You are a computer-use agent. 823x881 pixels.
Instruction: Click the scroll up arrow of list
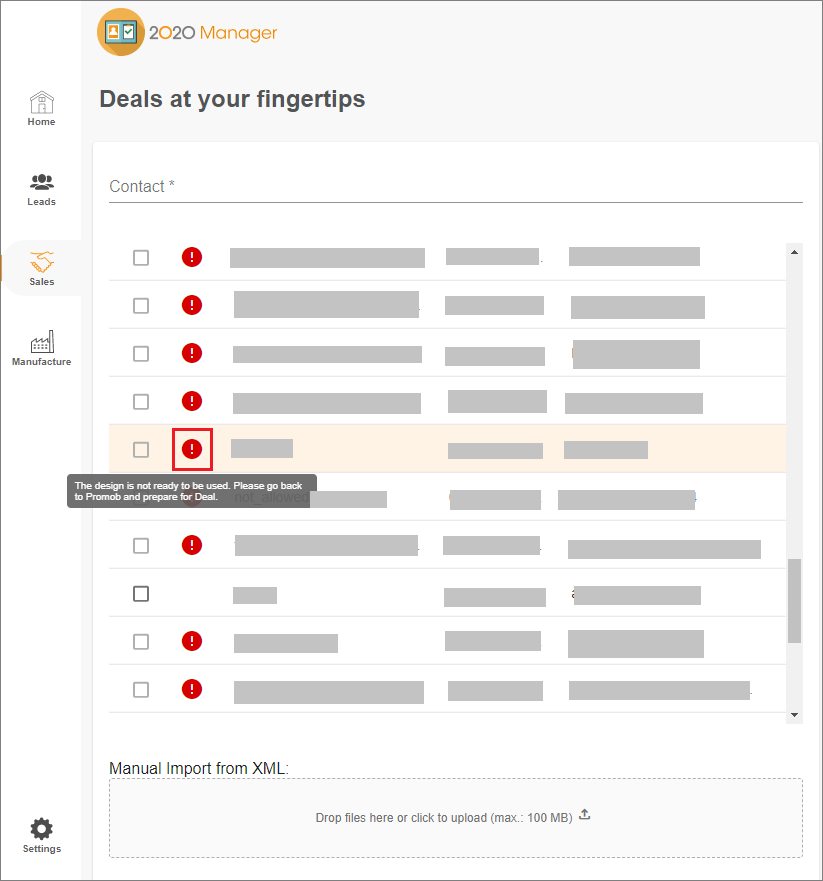click(794, 252)
